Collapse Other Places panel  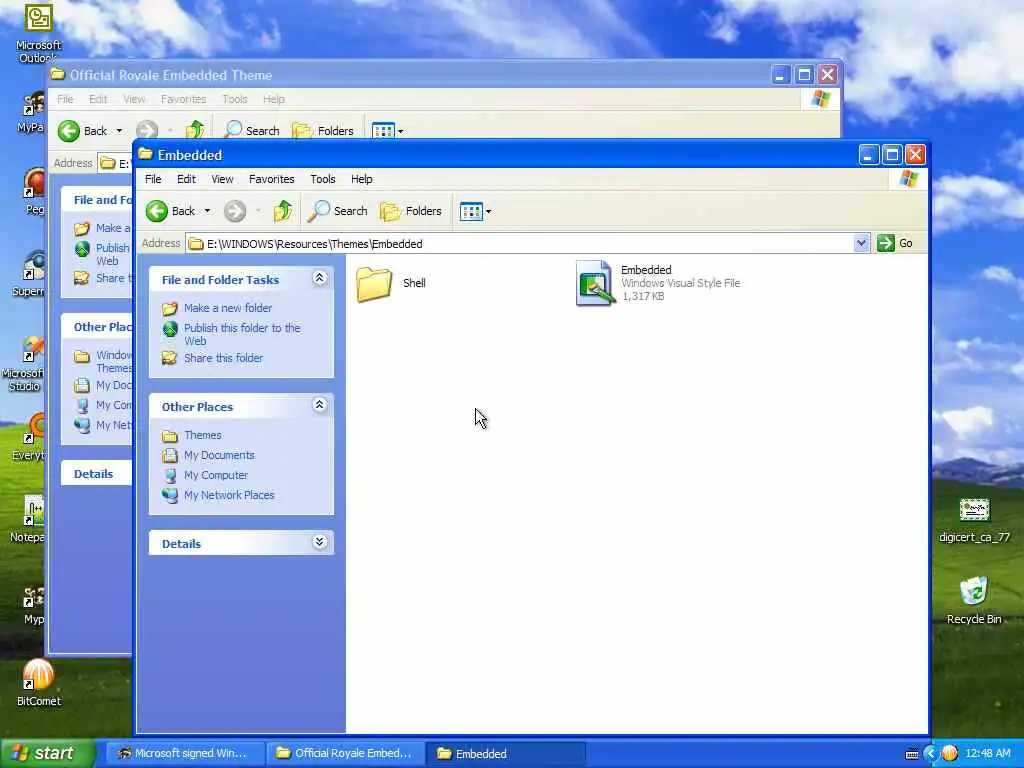click(x=319, y=405)
